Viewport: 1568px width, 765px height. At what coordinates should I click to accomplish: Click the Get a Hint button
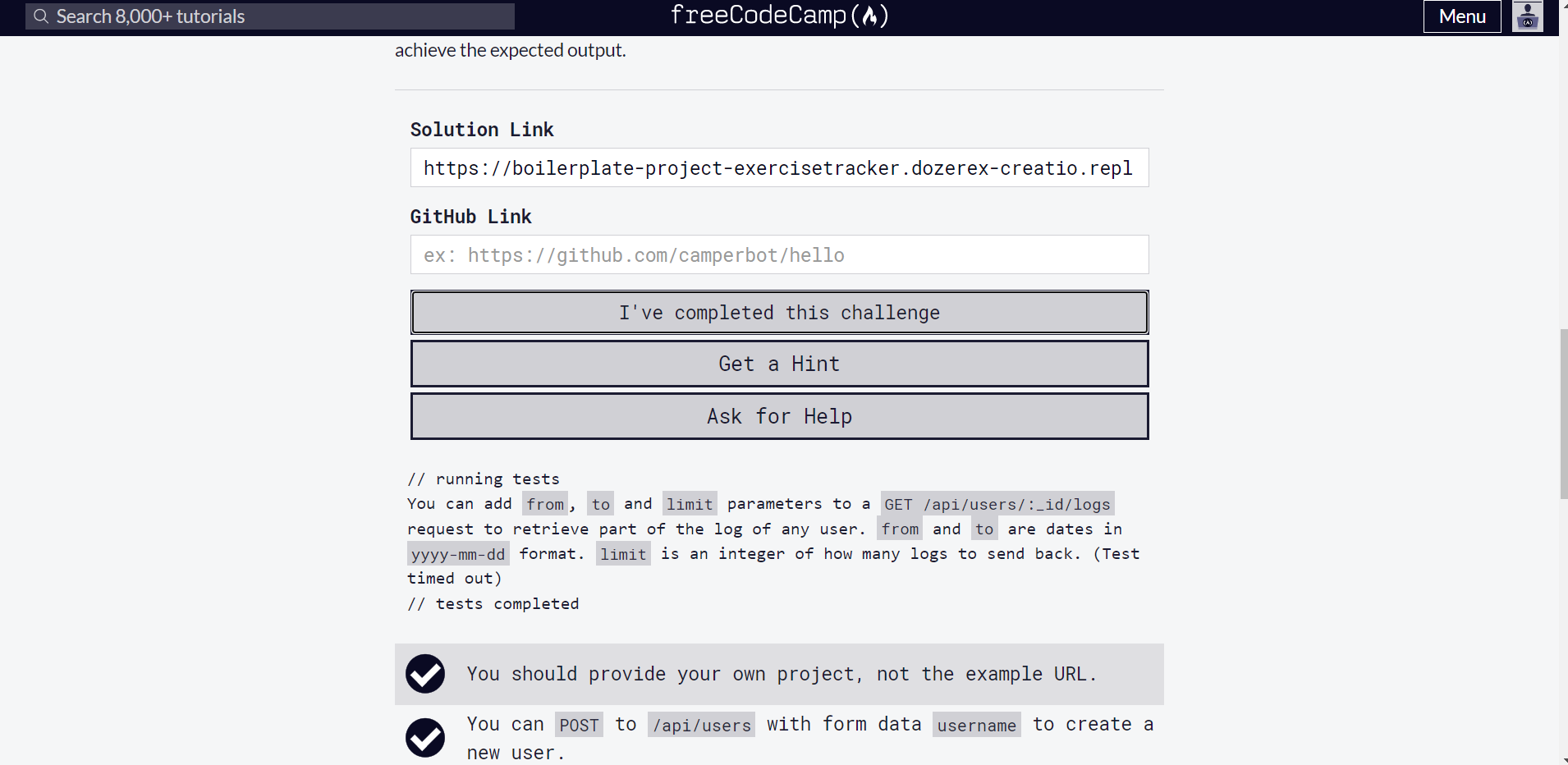pyautogui.click(x=779, y=364)
